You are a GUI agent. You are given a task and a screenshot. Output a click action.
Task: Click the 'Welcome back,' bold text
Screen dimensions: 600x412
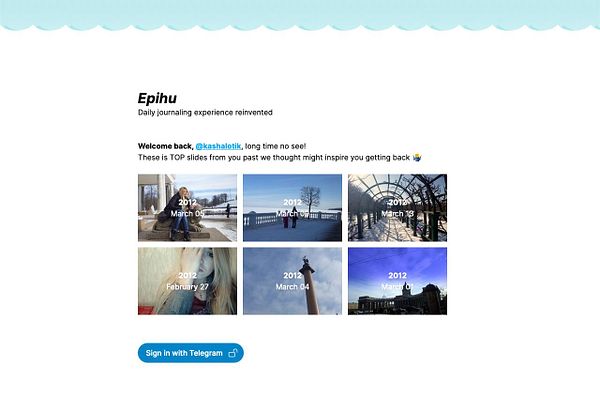166,146
